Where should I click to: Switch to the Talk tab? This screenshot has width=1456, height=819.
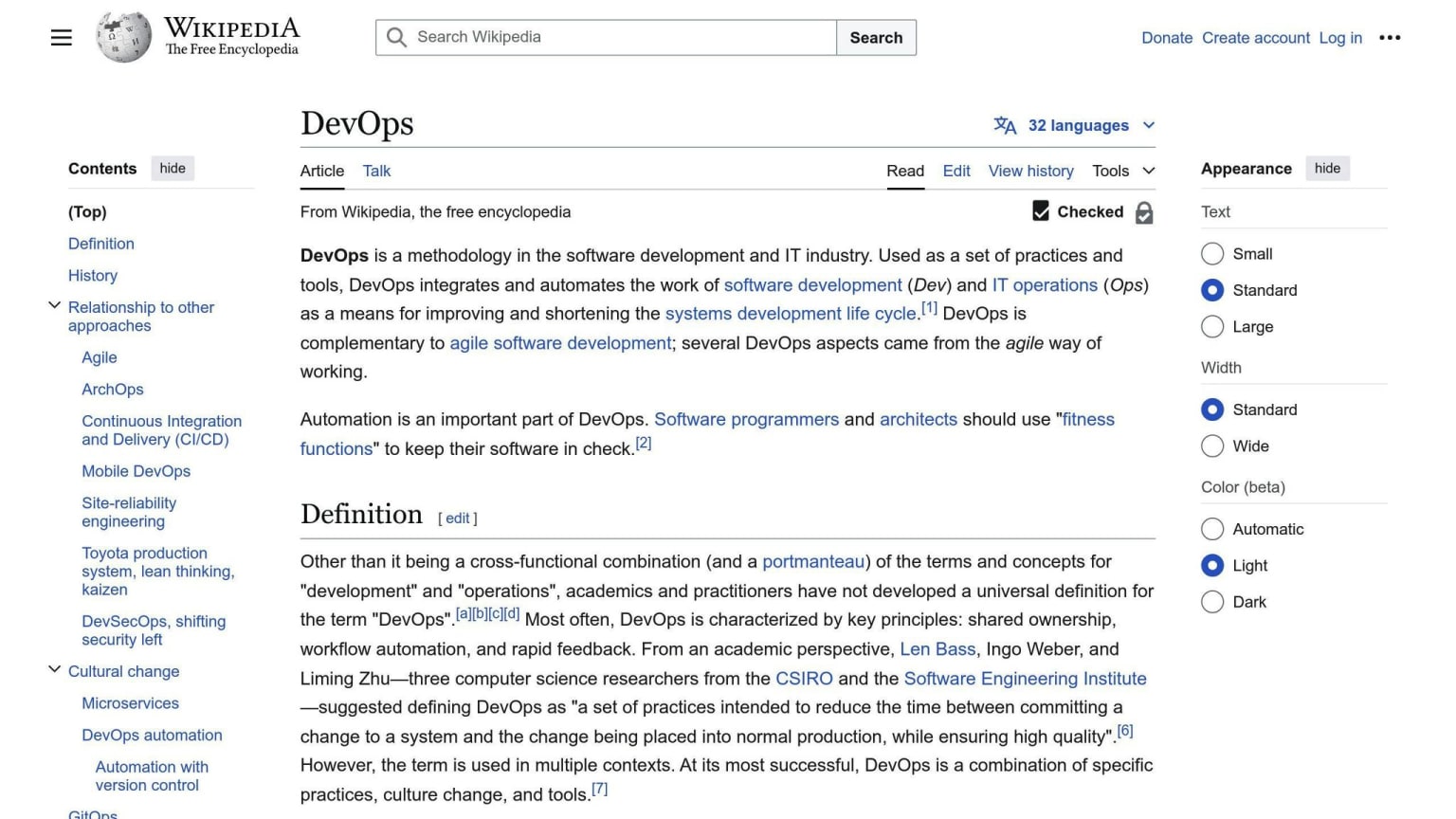click(x=376, y=171)
